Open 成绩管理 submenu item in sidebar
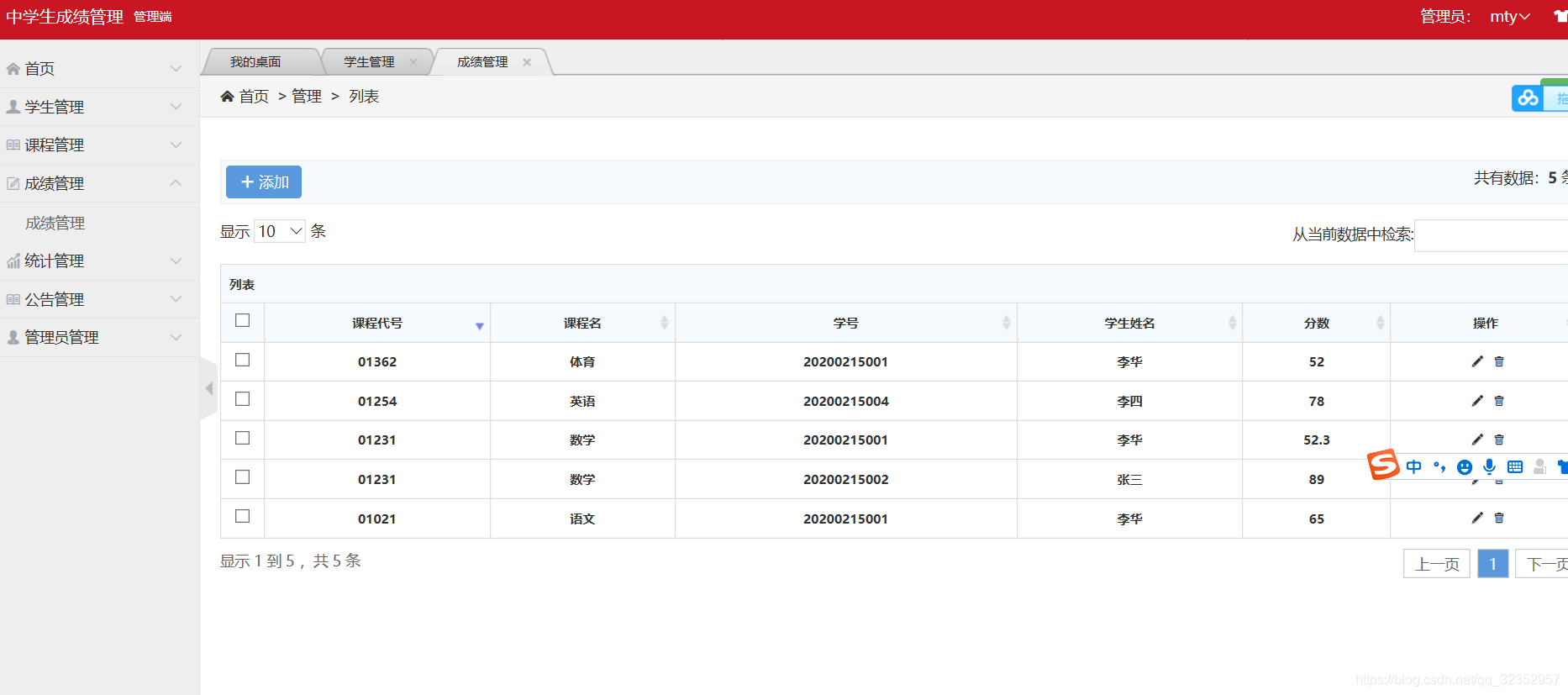Image resolution: width=1568 pixels, height=695 pixels. [55, 223]
